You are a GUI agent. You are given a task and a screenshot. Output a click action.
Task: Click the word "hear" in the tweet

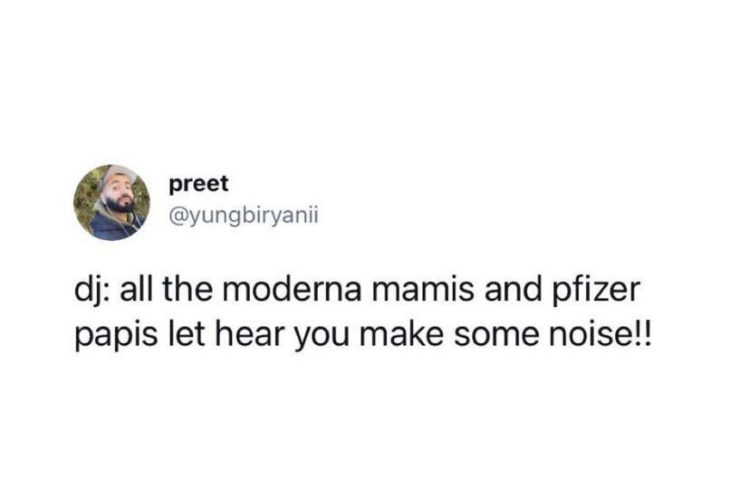pyautogui.click(x=235, y=335)
